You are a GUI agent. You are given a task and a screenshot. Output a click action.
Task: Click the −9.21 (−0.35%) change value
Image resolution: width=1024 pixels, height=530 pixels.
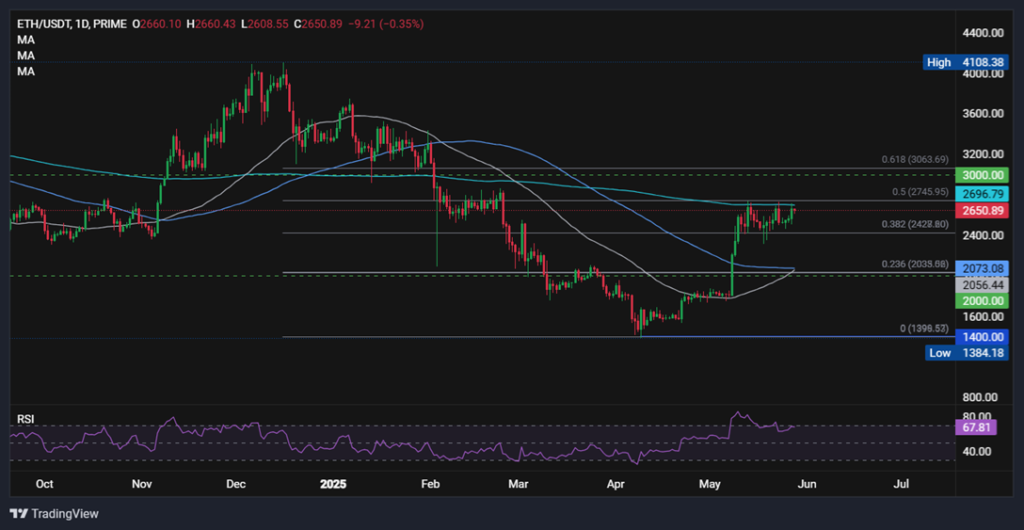[386, 24]
